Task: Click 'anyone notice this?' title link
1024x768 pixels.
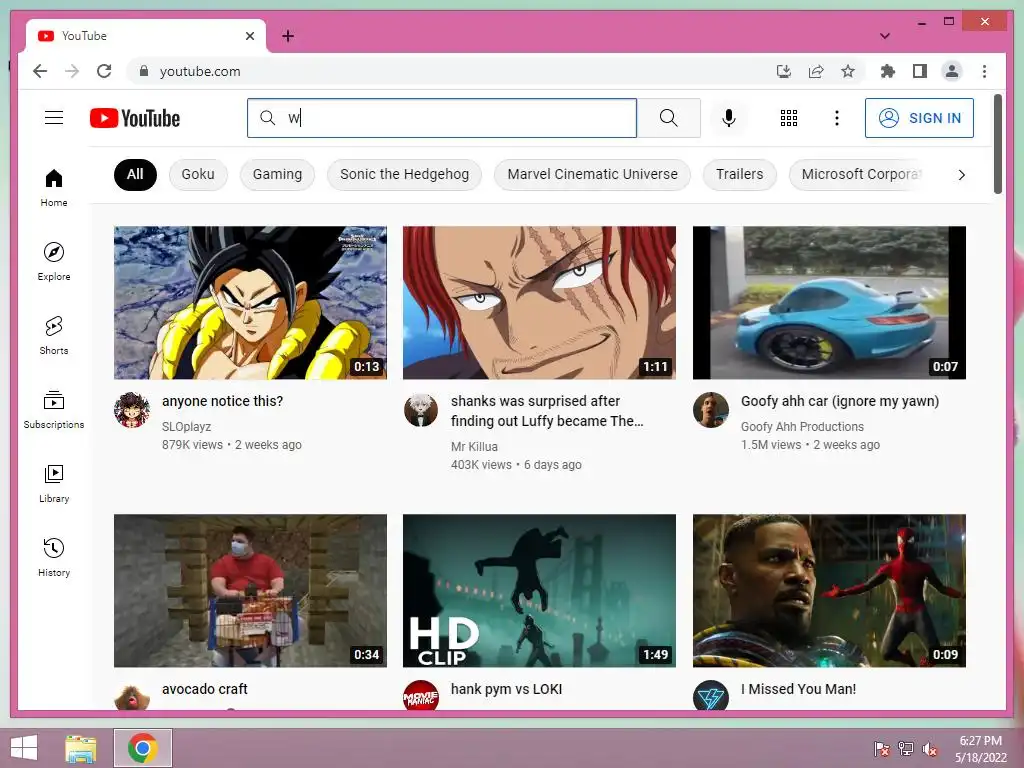Action: pyautogui.click(x=223, y=401)
